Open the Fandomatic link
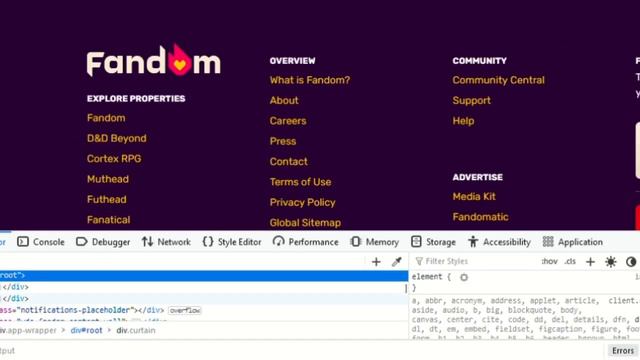 (480, 217)
